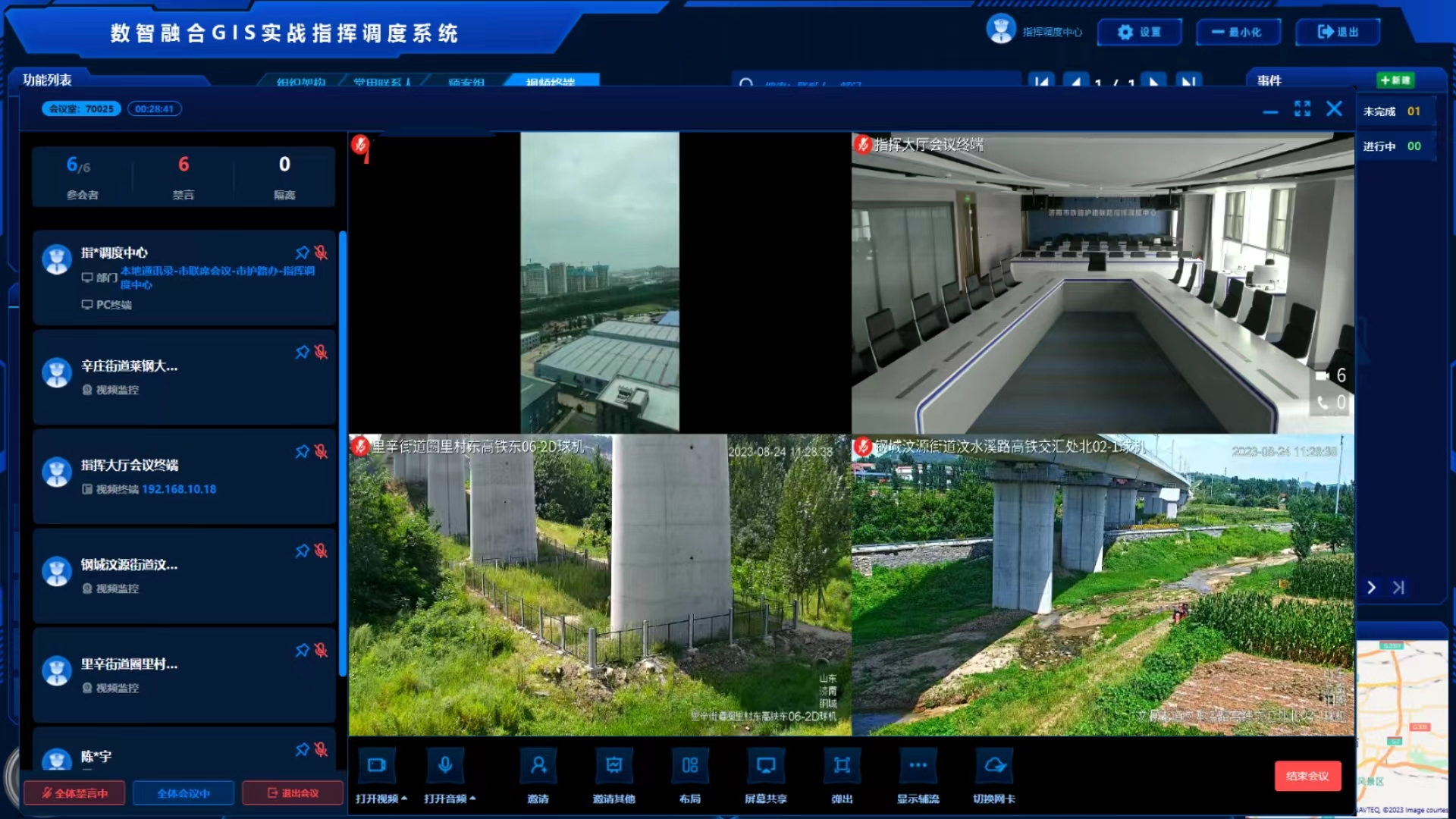Image resolution: width=1456 pixels, height=819 pixels.
Task: Toggle pin for 指挥大厅会议终端 participant
Action: pyautogui.click(x=302, y=452)
